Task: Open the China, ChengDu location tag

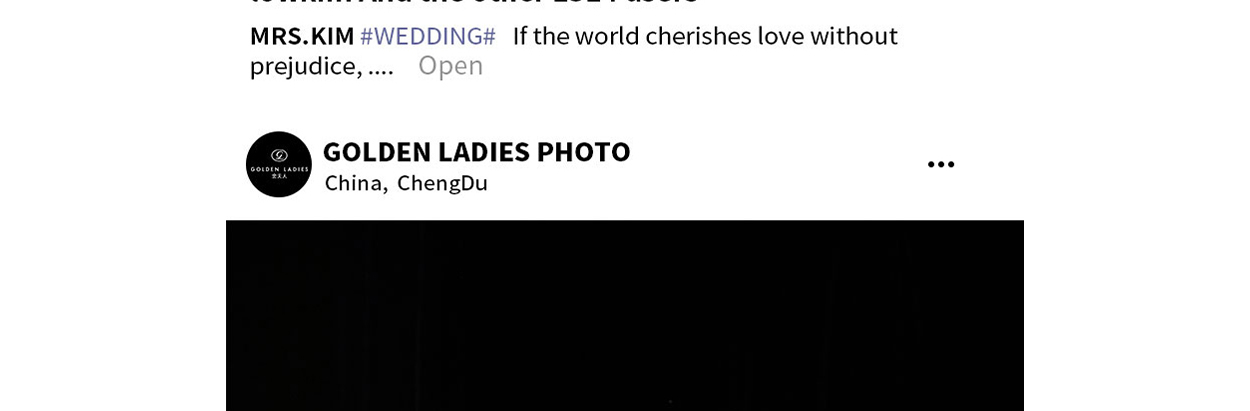Action: 406,183
